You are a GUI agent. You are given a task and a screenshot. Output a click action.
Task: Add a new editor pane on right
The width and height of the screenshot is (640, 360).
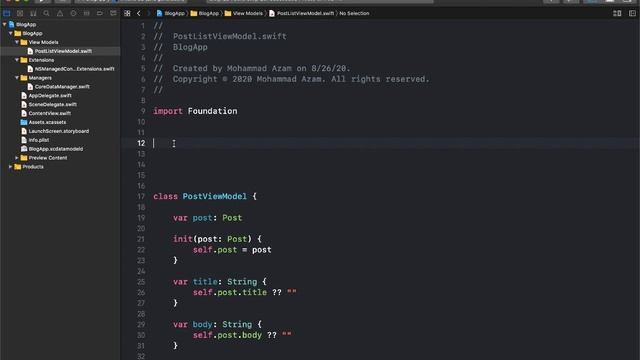pyautogui.click(x=632, y=13)
